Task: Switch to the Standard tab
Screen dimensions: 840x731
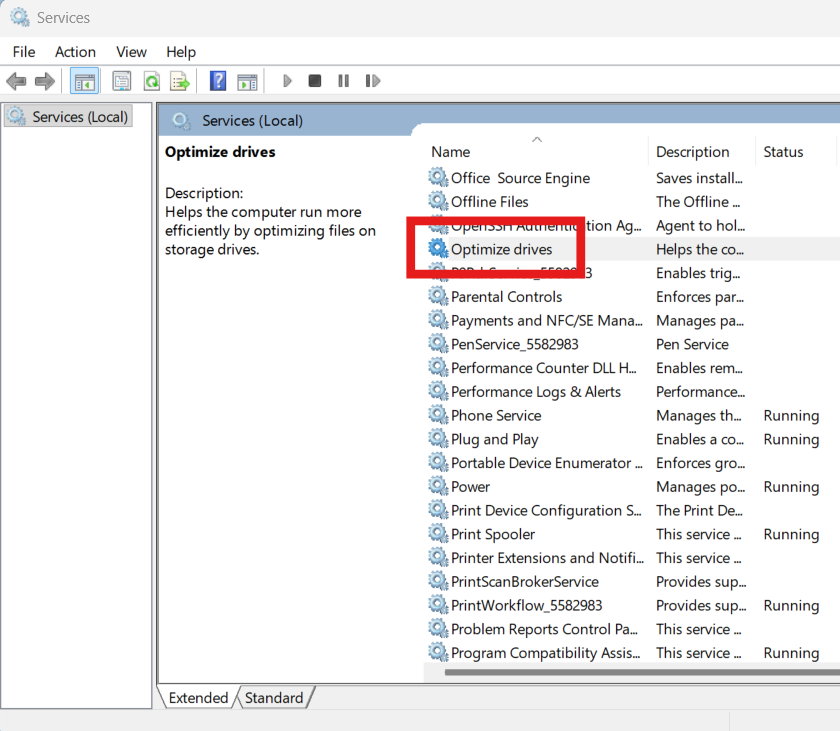Action: click(x=274, y=698)
